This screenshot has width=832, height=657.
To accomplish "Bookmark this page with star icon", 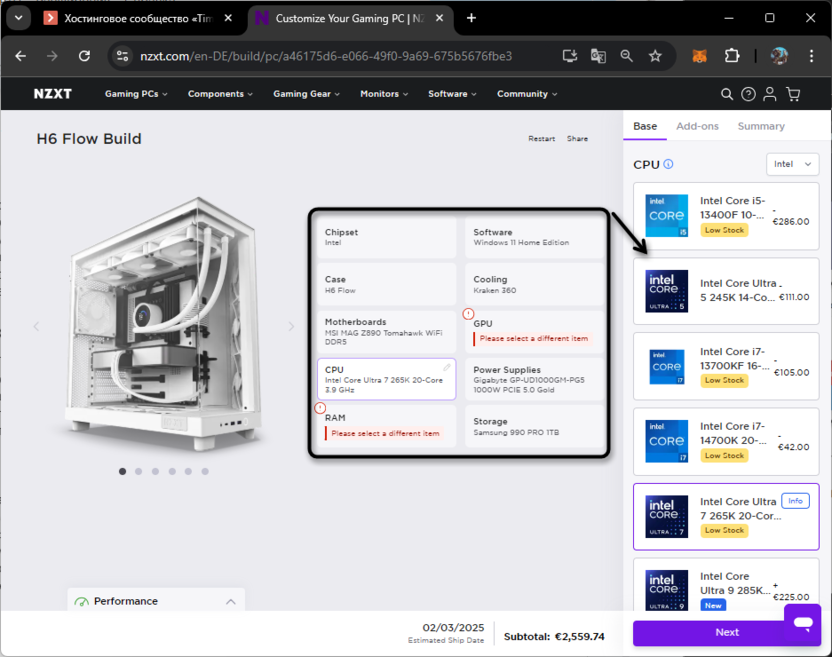I will (x=655, y=56).
